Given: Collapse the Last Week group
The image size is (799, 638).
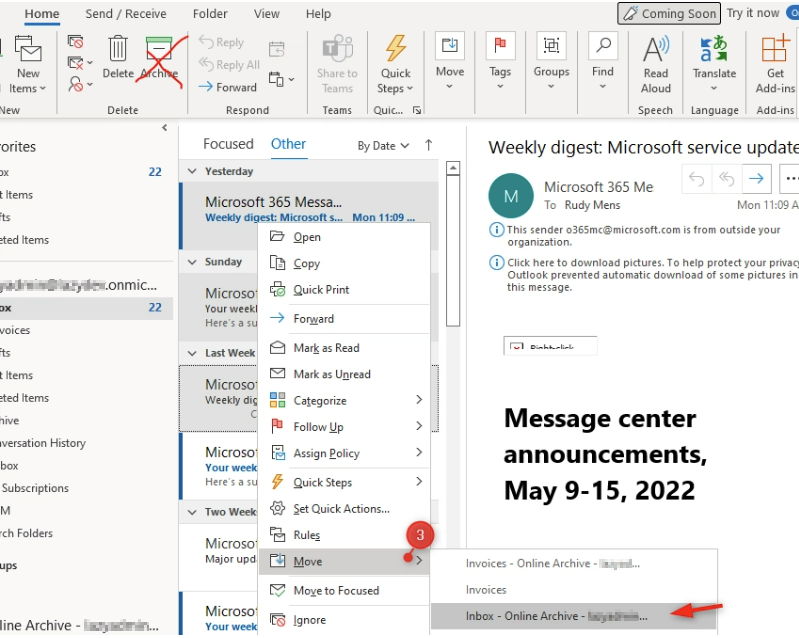Looking at the screenshot, I should 192,353.
